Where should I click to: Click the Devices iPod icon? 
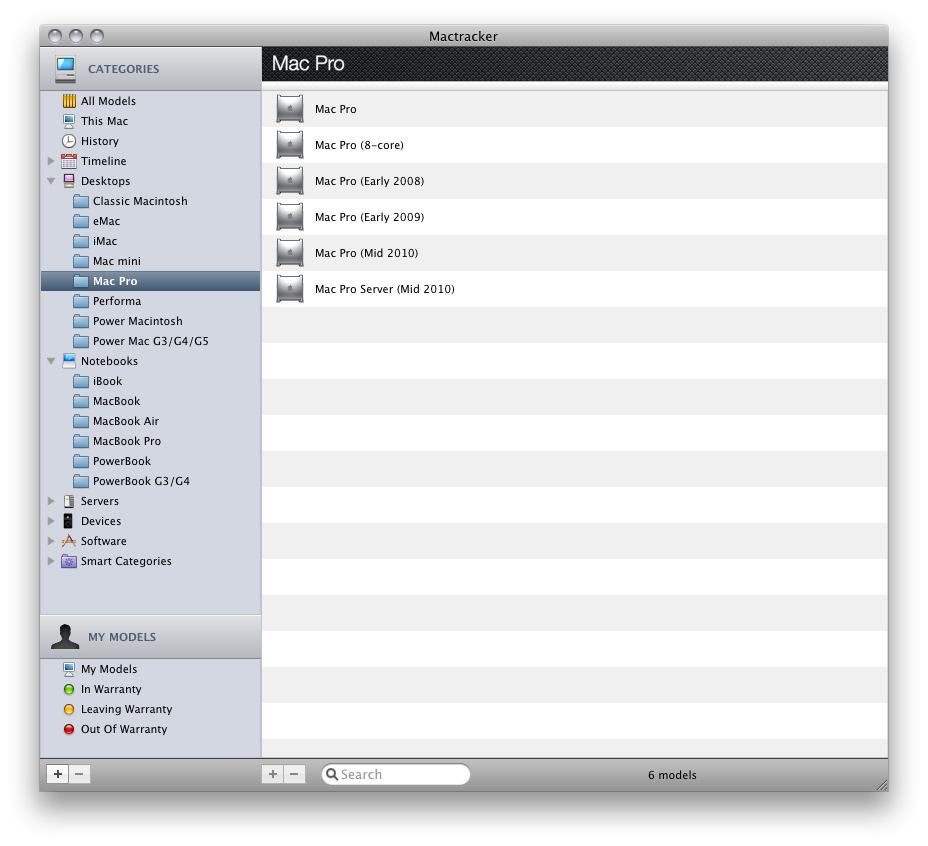coord(69,521)
